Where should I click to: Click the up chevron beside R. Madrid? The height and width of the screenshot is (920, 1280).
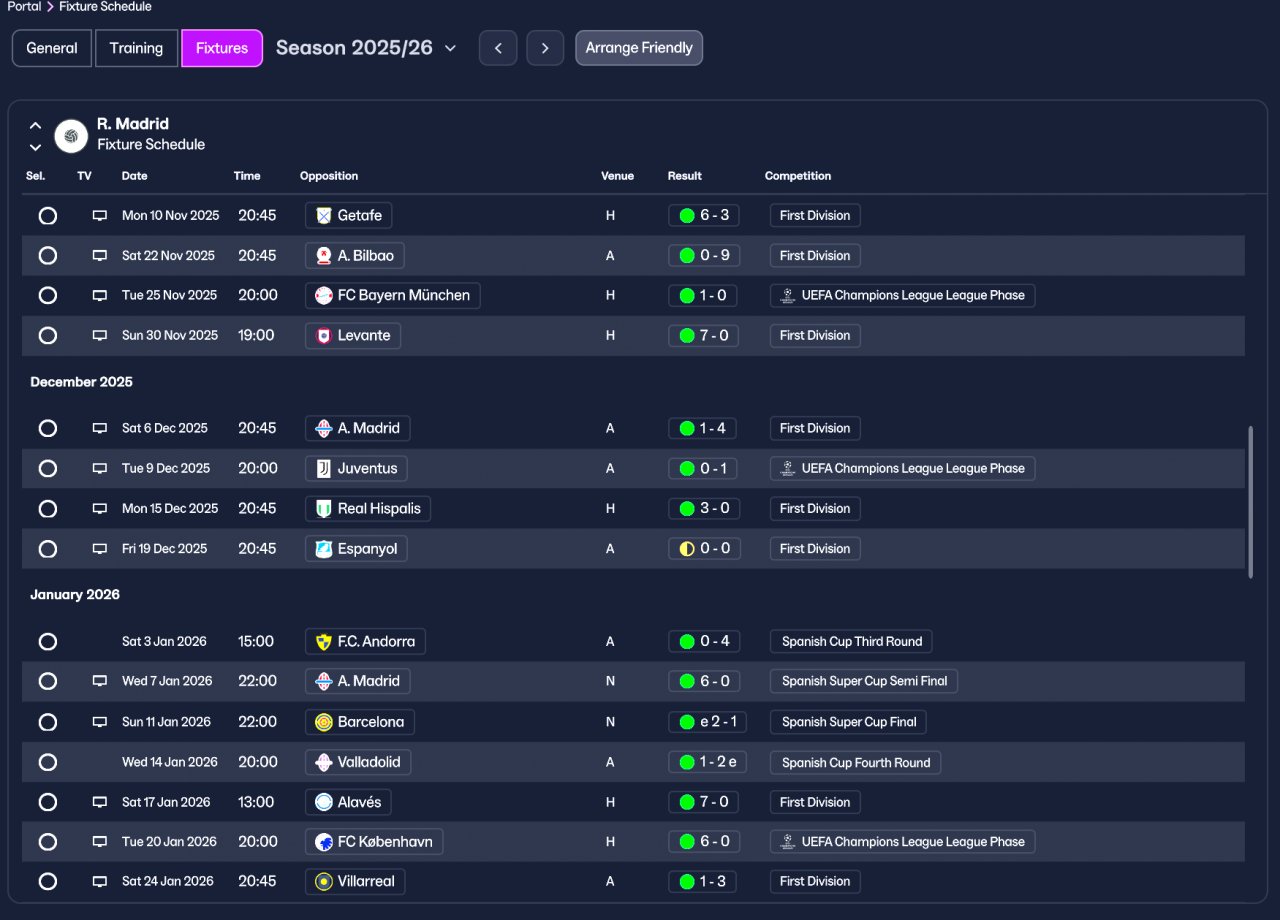(x=35, y=126)
